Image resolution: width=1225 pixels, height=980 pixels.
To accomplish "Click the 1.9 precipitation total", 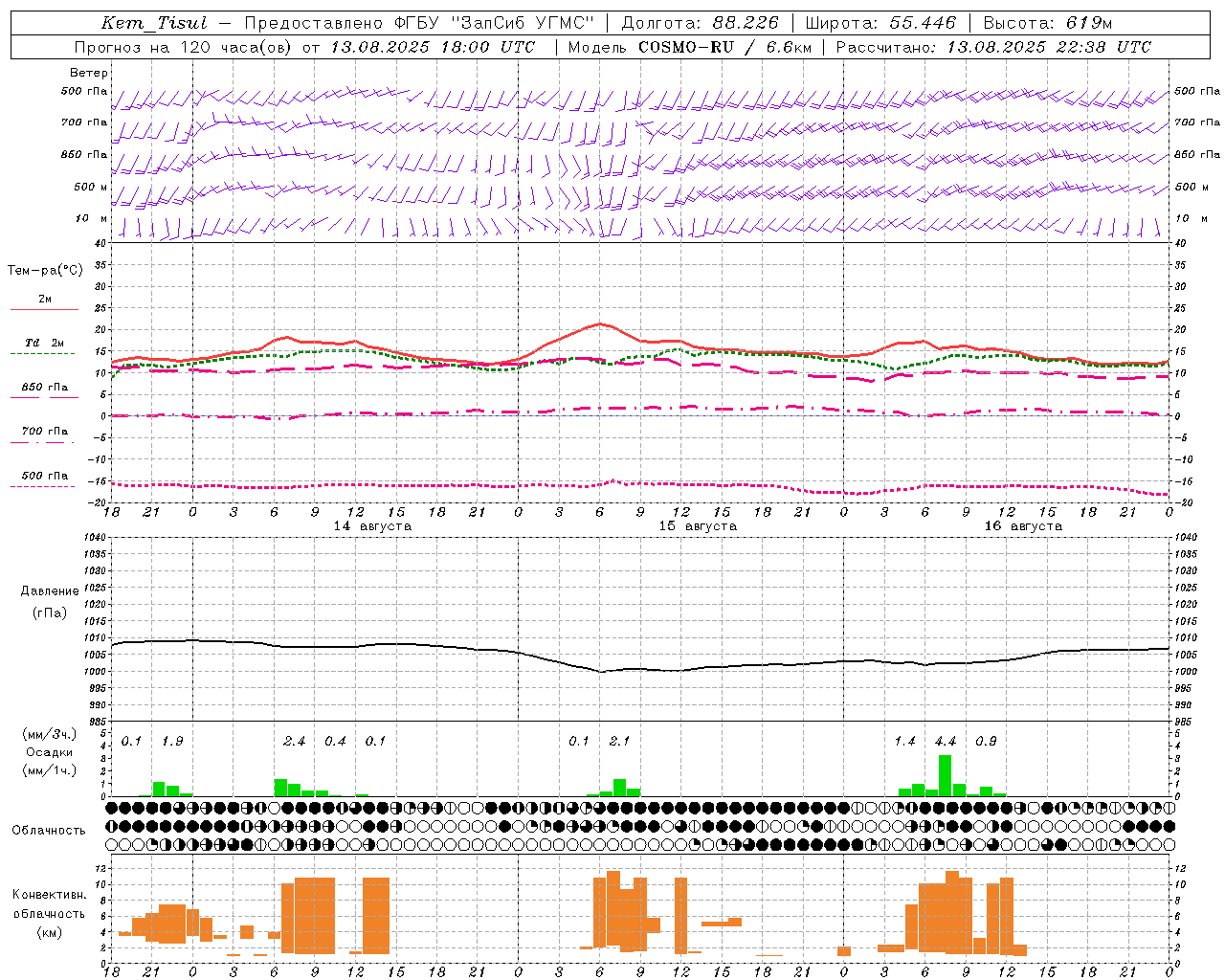I will 172,742.
